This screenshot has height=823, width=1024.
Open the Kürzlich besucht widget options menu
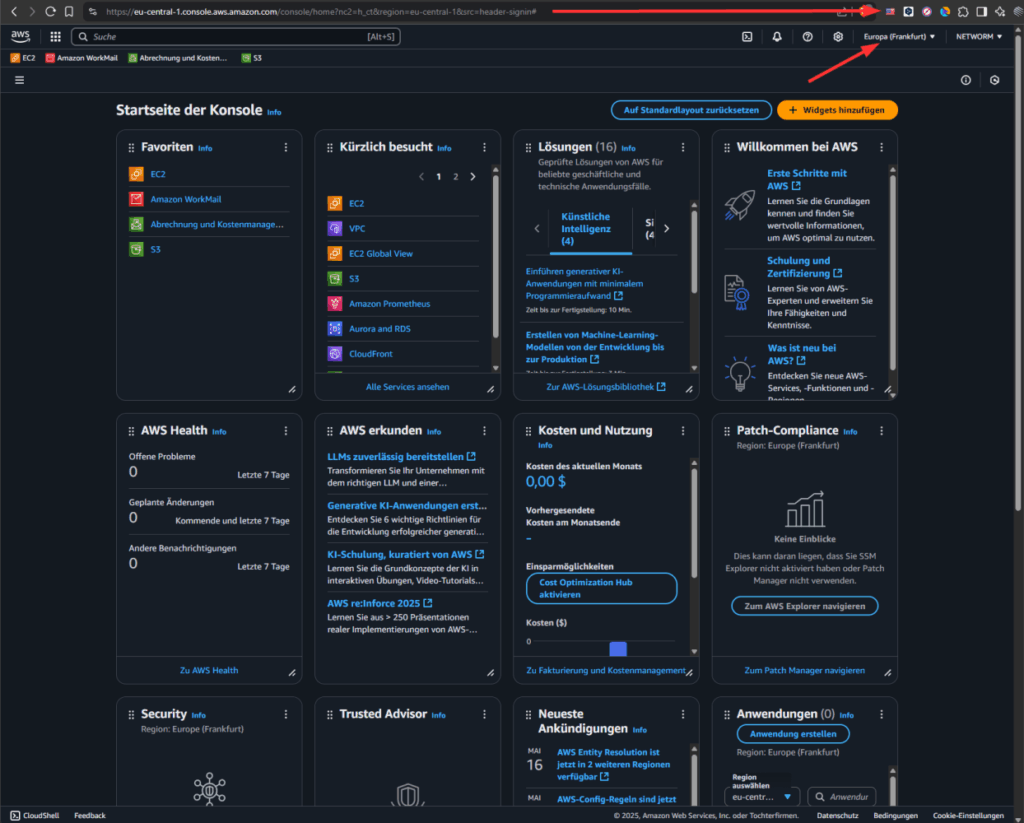[485, 148]
